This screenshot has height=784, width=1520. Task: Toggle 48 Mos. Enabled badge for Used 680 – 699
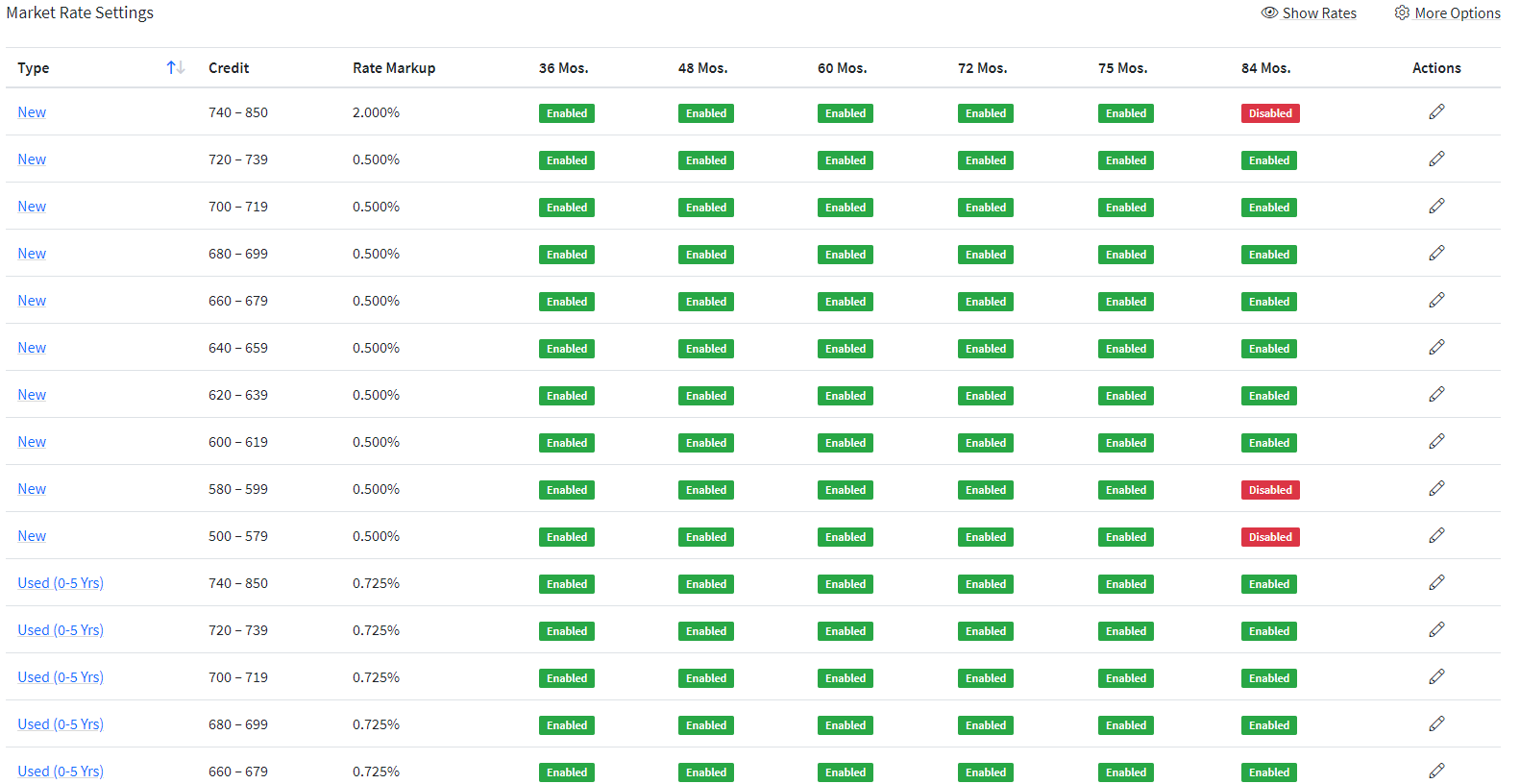tap(706, 725)
